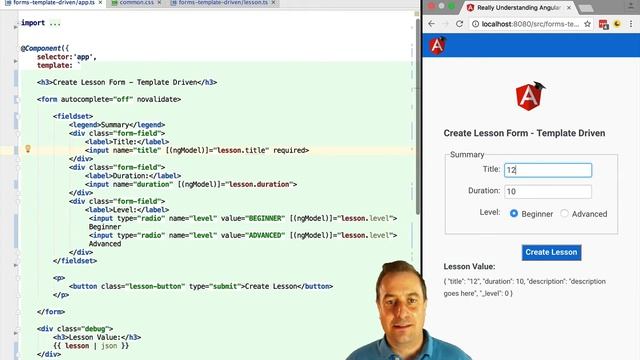Click the Angular logo in the blue header
Viewport: 640px width, 360px height.
click(438, 45)
